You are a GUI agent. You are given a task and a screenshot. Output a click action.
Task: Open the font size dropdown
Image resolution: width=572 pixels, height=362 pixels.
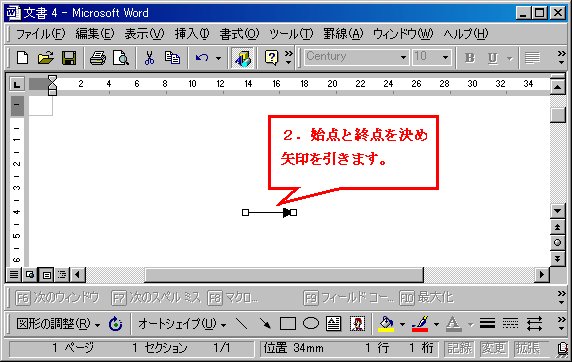click(445, 57)
